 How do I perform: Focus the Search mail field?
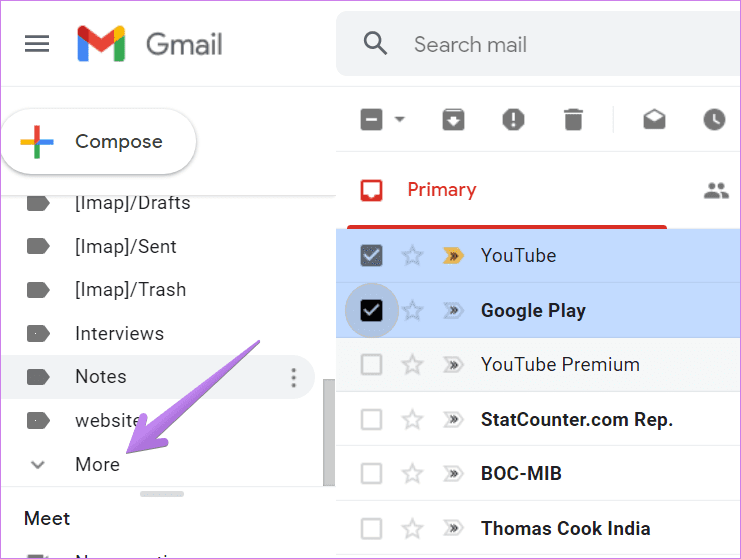point(539,44)
